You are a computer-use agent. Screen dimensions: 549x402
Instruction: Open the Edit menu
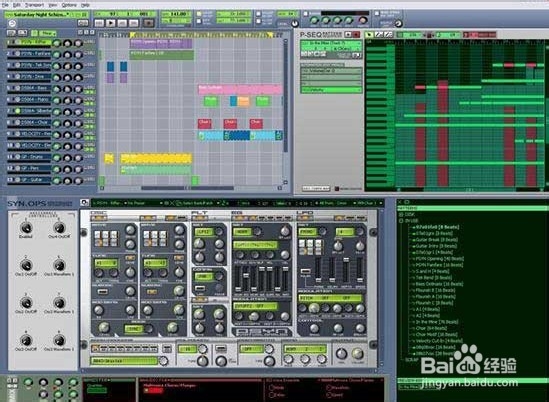pos(17,5)
